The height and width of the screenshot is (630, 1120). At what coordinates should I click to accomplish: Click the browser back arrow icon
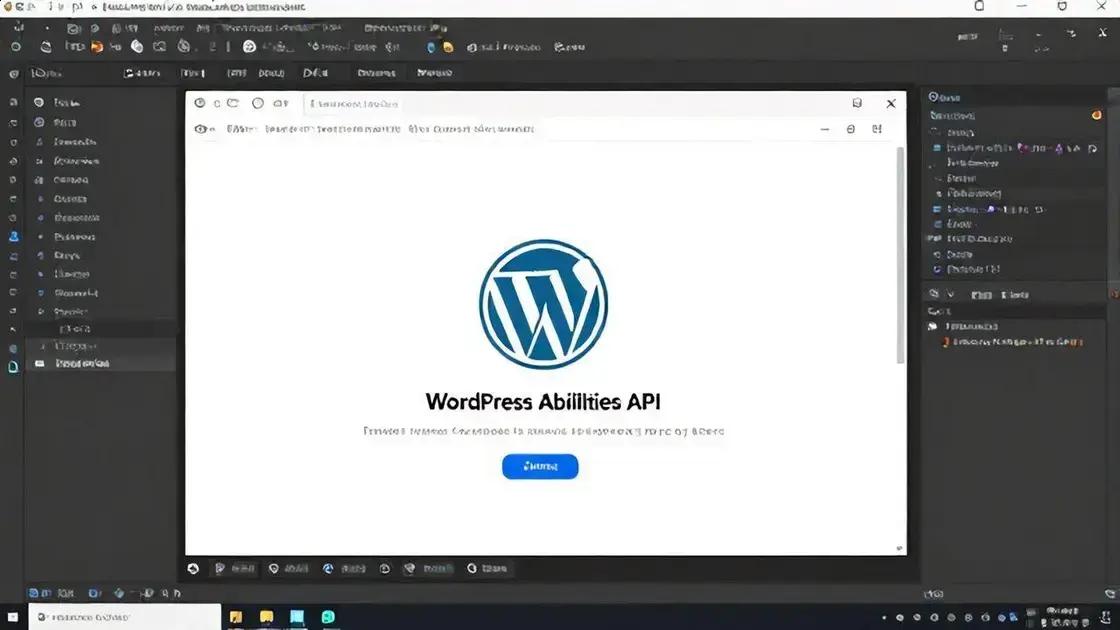click(x=199, y=103)
